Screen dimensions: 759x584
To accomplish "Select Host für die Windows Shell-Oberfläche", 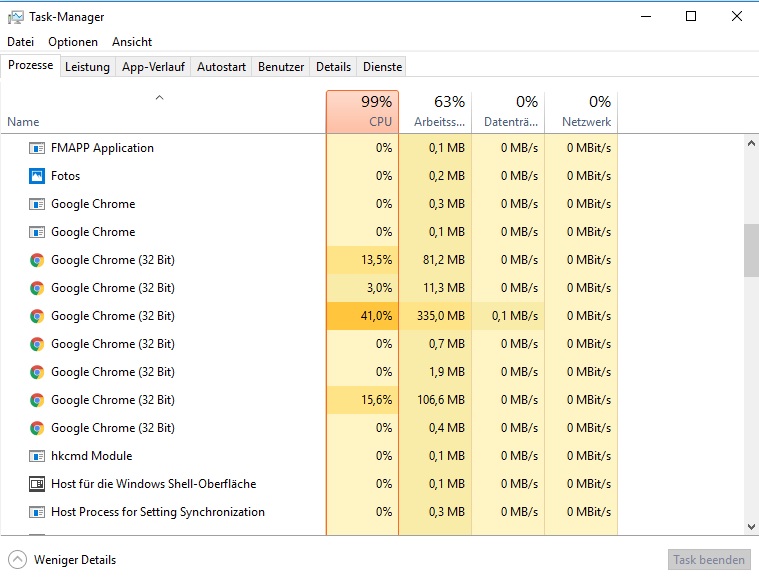I will tap(309, 484).
